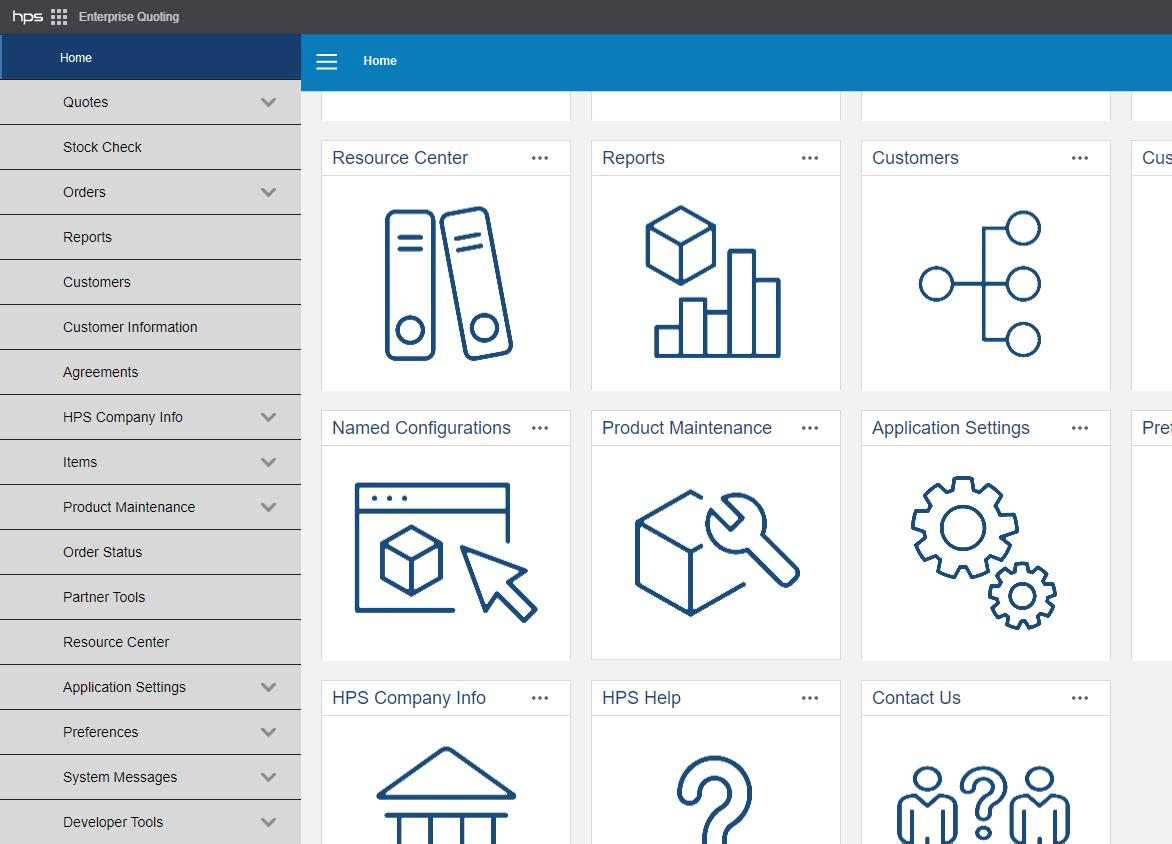This screenshot has height=844, width=1172.
Task: Open Order Status in the sidebar
Action: 150,552
